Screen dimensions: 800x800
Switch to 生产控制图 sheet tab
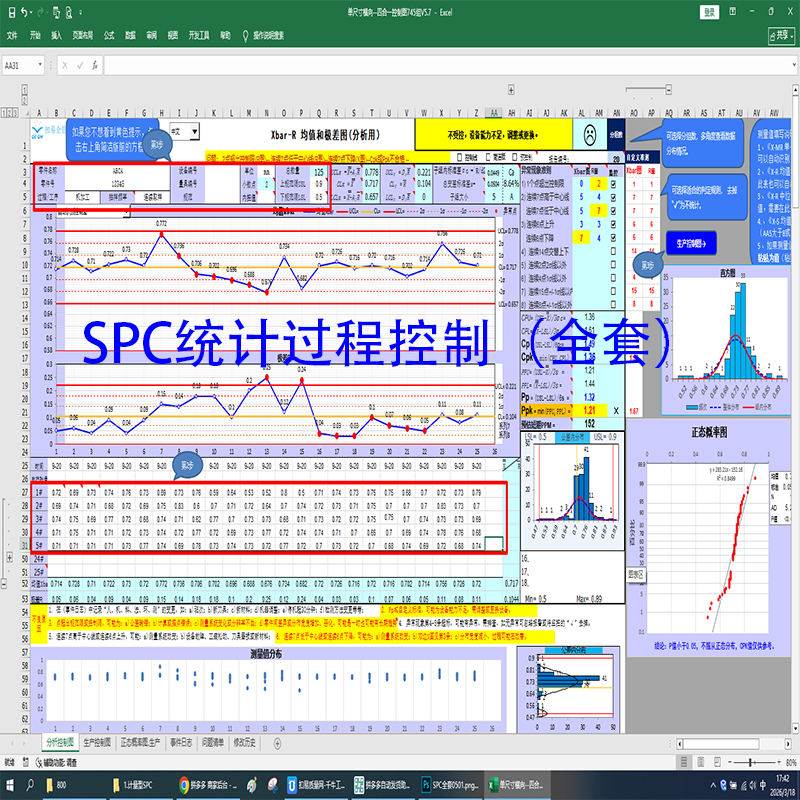pyautogui.click(x=97, y=742)
